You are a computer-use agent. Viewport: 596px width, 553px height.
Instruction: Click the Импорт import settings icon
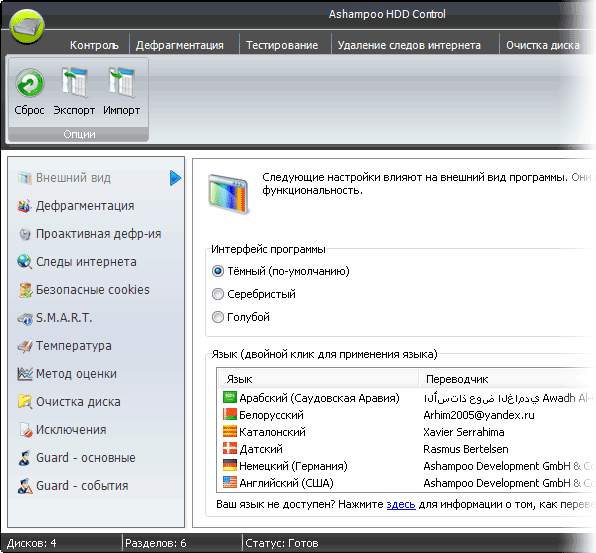(x=122, y=82)
